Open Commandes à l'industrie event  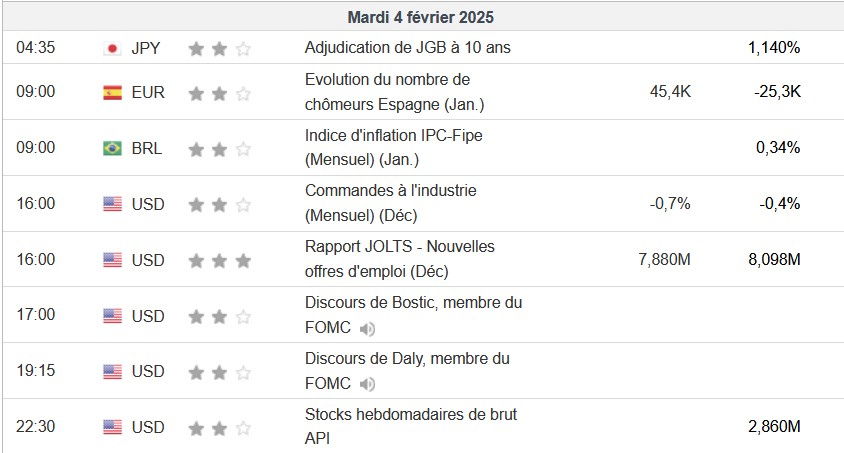[390, 203]
